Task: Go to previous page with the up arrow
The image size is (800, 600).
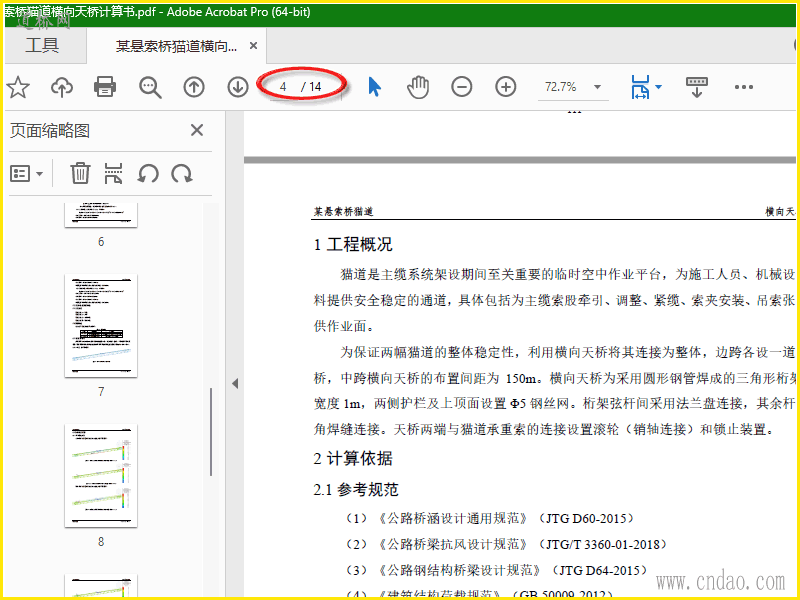Action: tap(194, 87)
